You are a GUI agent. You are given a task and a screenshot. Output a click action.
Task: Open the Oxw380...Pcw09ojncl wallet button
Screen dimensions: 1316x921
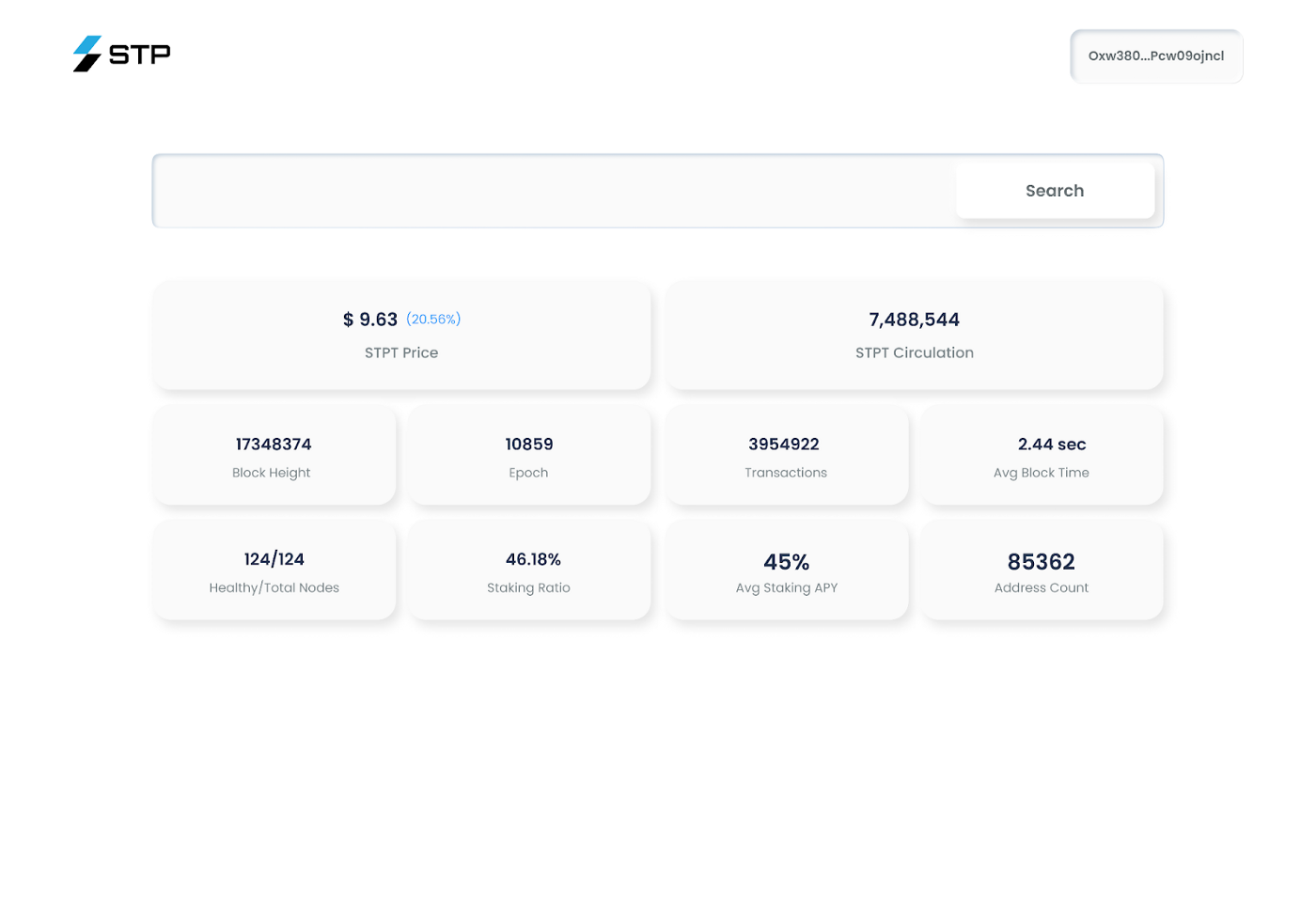(1156, 56)
